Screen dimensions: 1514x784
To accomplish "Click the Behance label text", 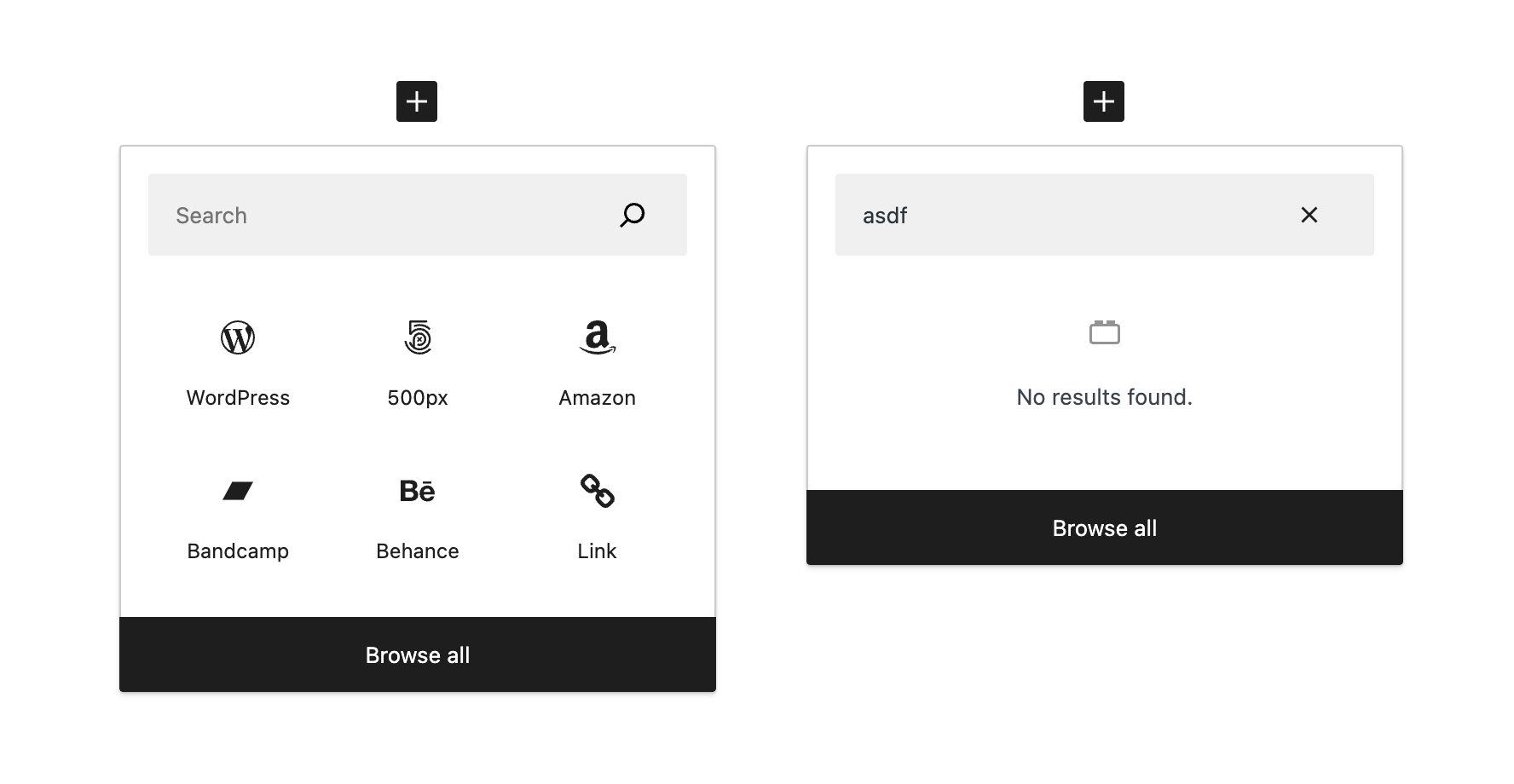I will coord(417,551).
